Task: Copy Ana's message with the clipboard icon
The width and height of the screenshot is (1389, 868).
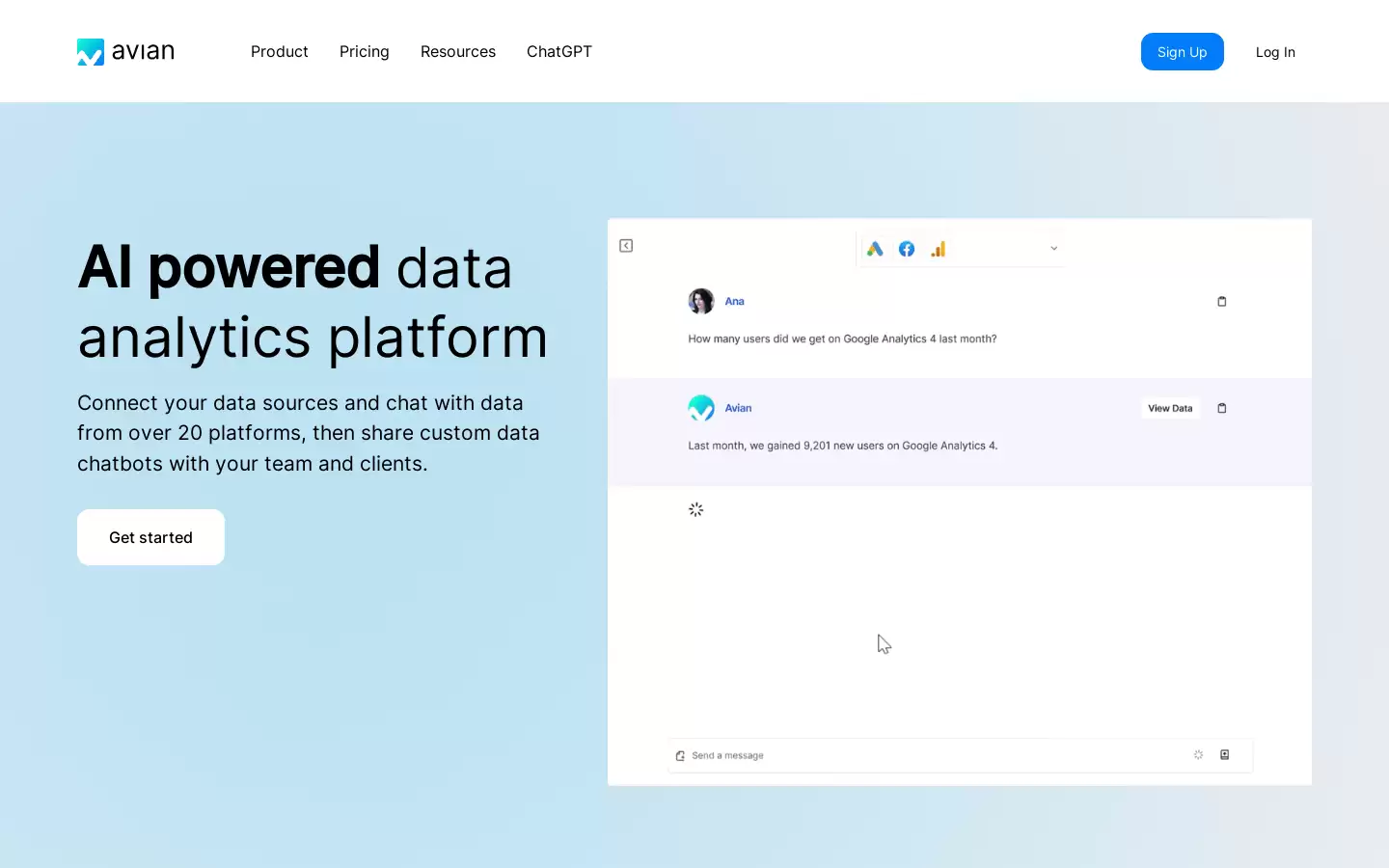Action: [x=1222, y=302]
